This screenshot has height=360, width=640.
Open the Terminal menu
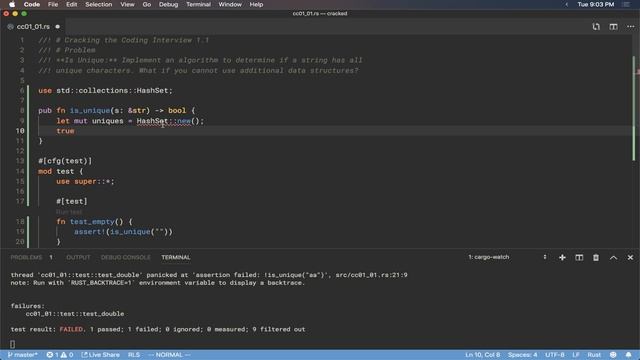(x=198, y=4)
